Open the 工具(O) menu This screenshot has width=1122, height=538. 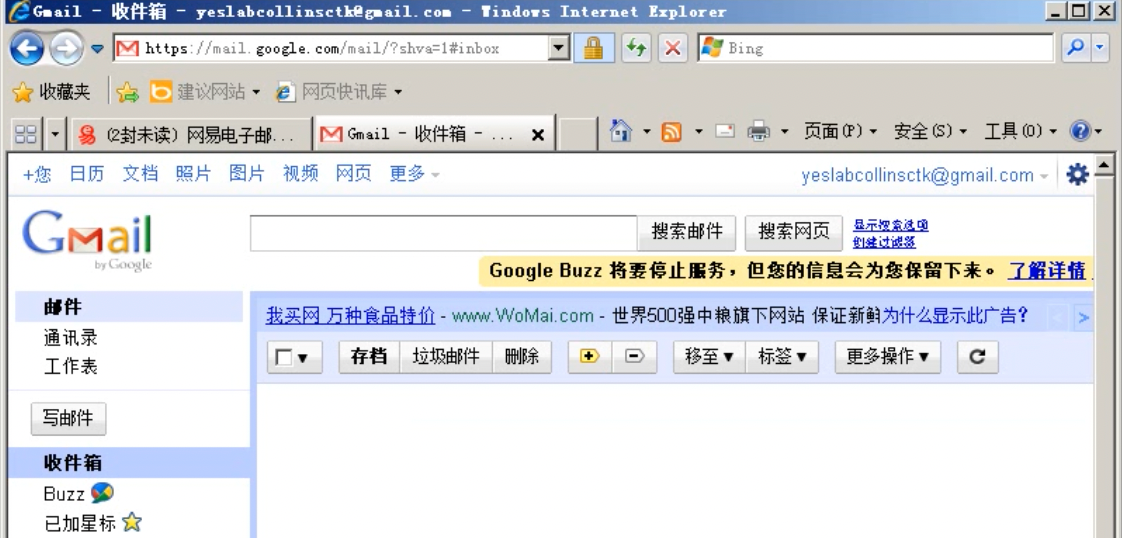pos(1020,132)
